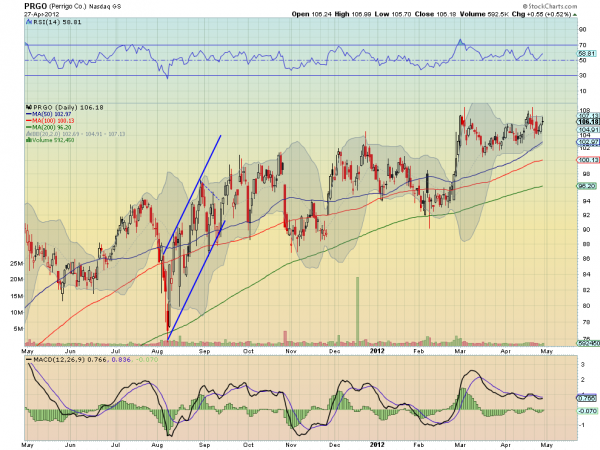Click the Close 106.18 header value
This screenshot has width=600, height=450.
tap(435, 14)
